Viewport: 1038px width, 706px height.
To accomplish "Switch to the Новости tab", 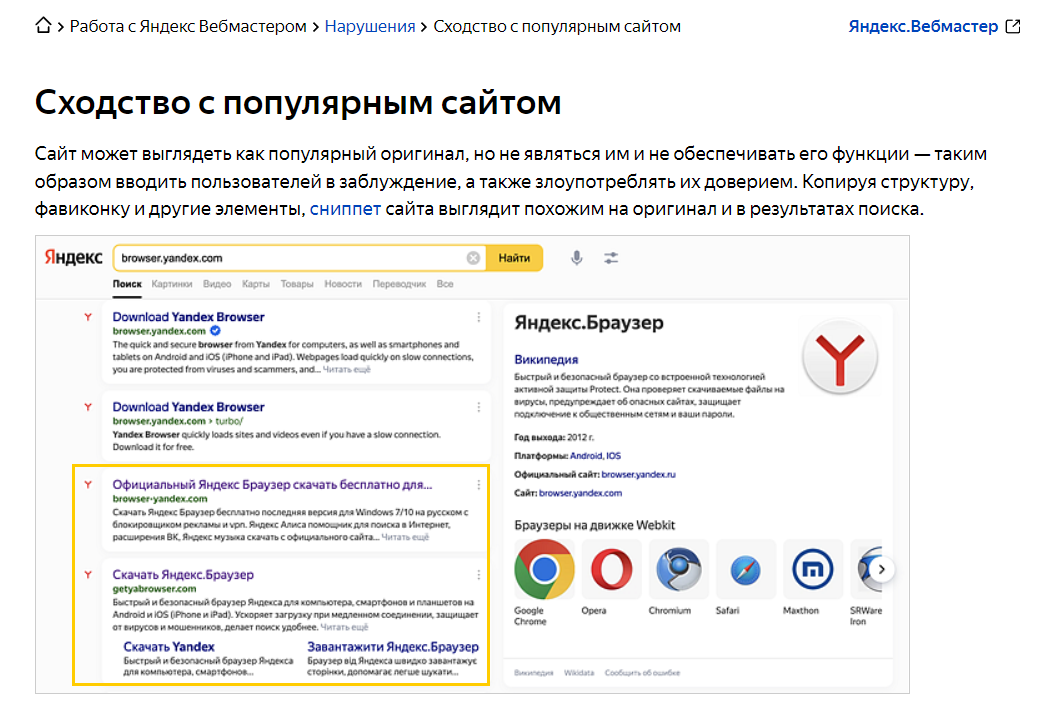I will [343, 284].
